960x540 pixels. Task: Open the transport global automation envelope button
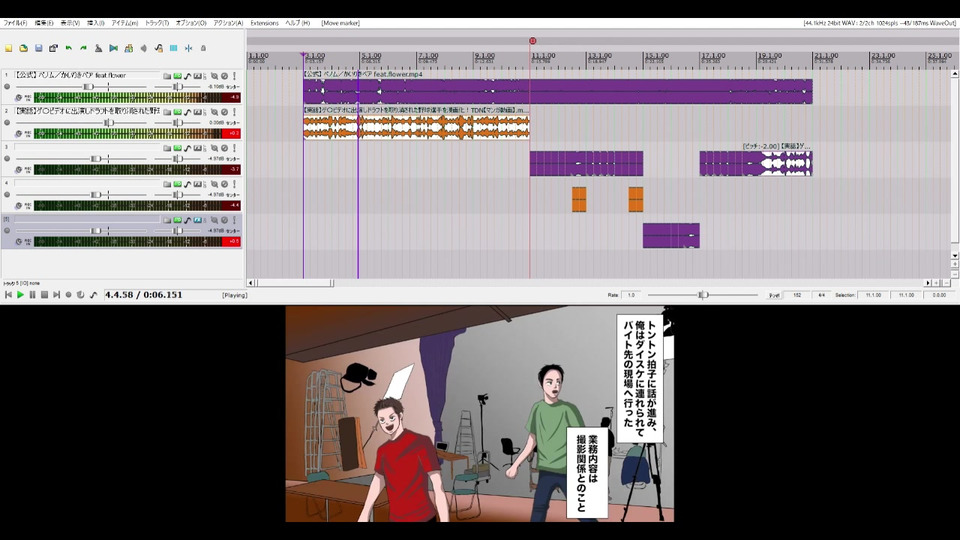click(93, 294)
